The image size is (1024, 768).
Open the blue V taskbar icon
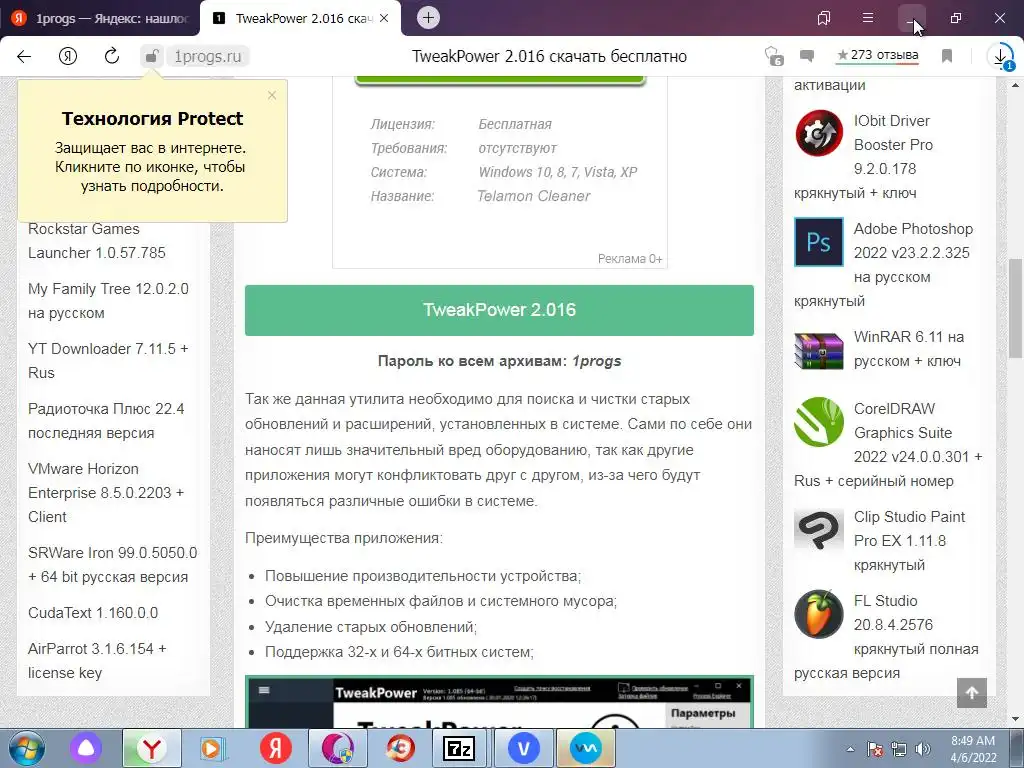pyautogui.click(x=523, y=748)
